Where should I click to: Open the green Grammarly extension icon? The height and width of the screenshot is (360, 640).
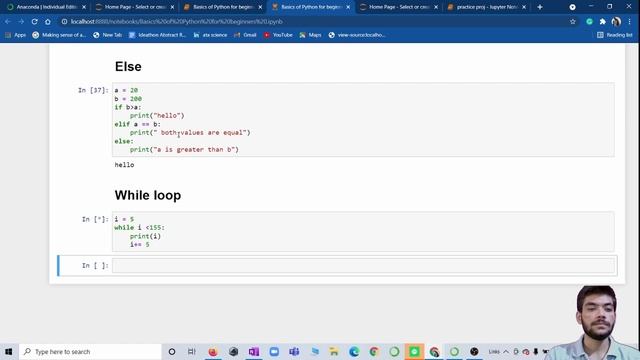589,22
